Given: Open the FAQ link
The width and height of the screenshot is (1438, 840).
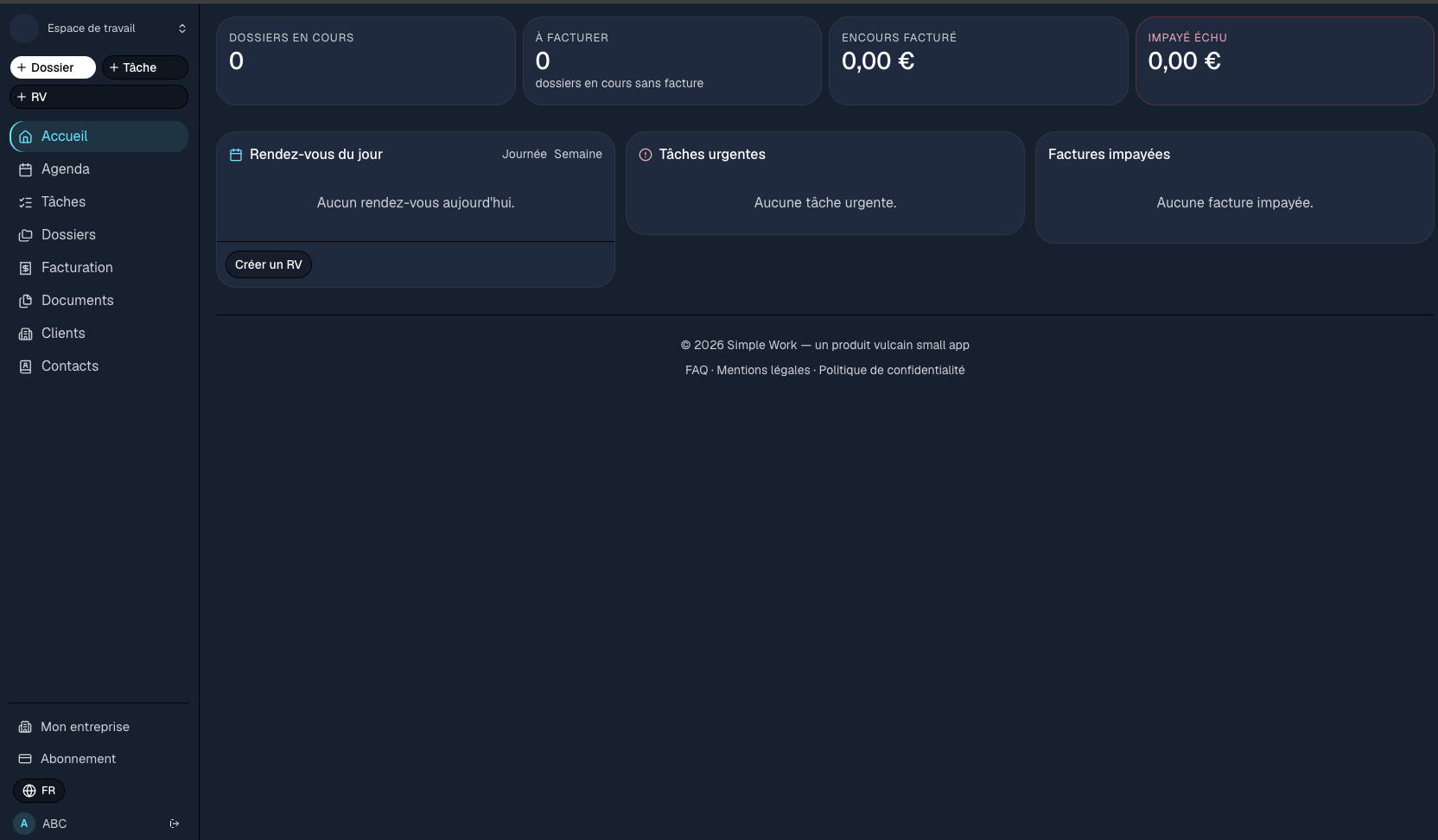Looking at the screenshot, I should [x=697, y=370].
